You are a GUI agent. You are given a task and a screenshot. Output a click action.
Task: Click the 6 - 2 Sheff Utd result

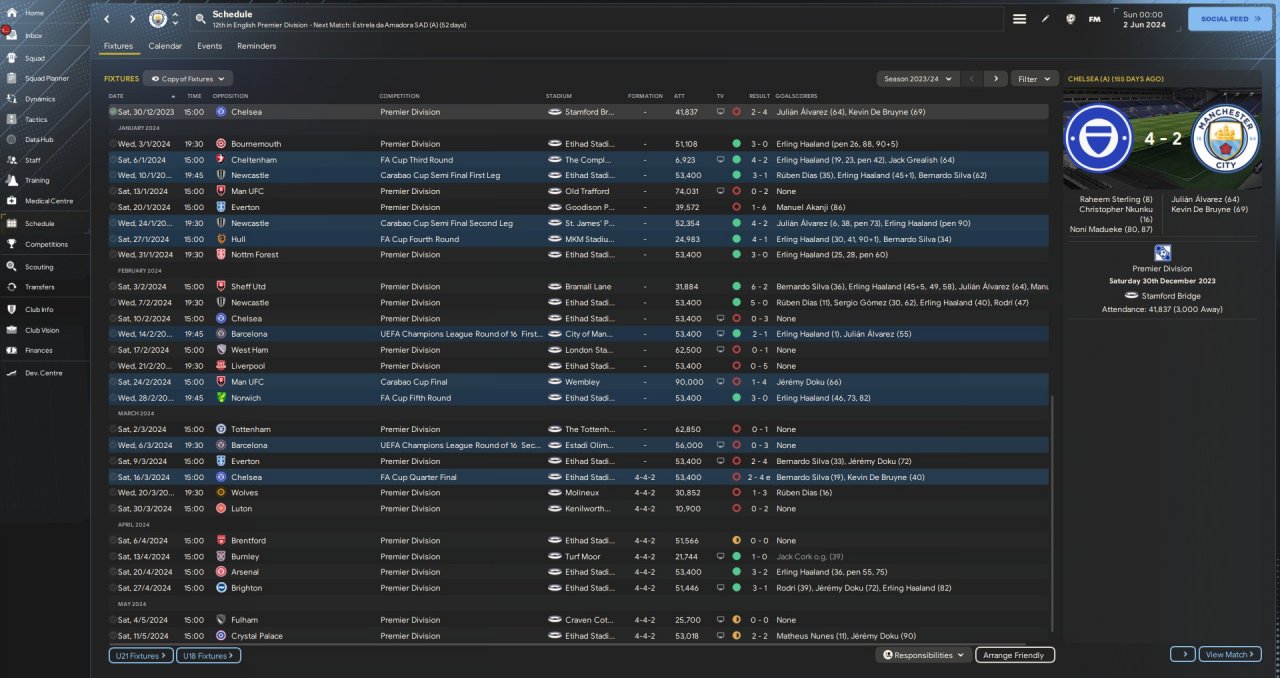[760, 287]
